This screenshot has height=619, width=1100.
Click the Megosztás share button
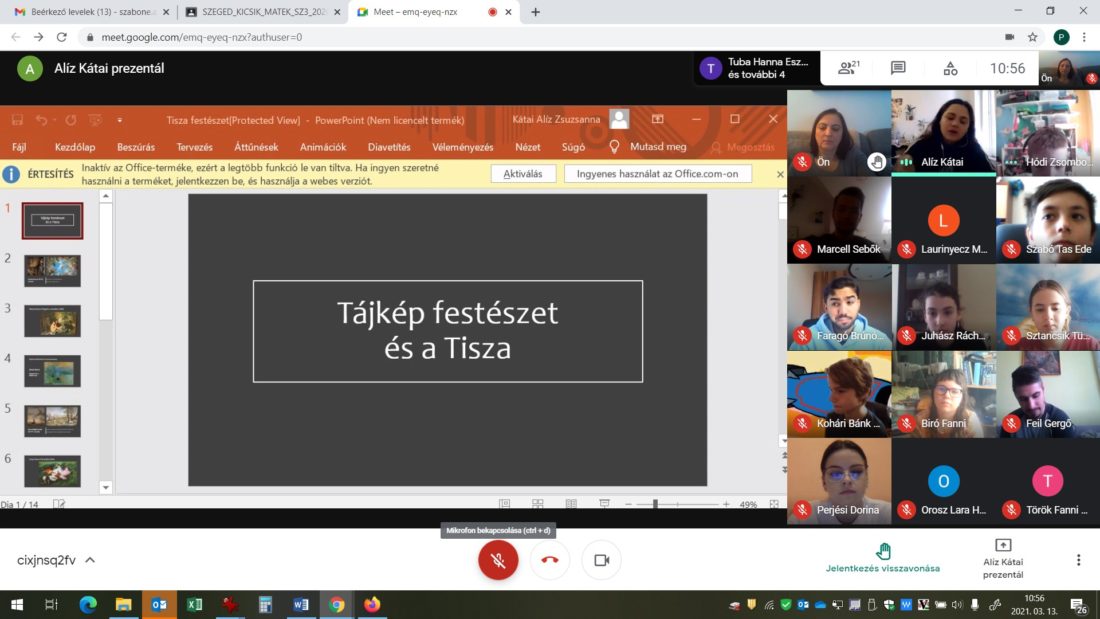pyautogui.click(x=744, y=147)
